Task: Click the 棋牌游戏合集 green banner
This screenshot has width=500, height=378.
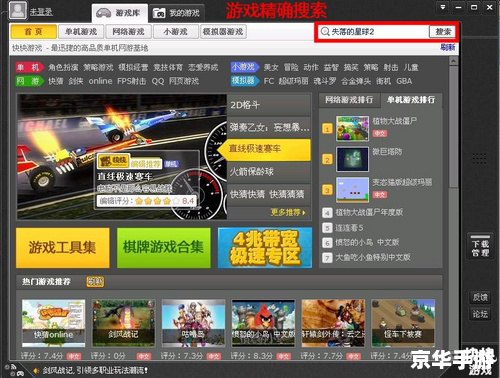Action: point(164,248)
